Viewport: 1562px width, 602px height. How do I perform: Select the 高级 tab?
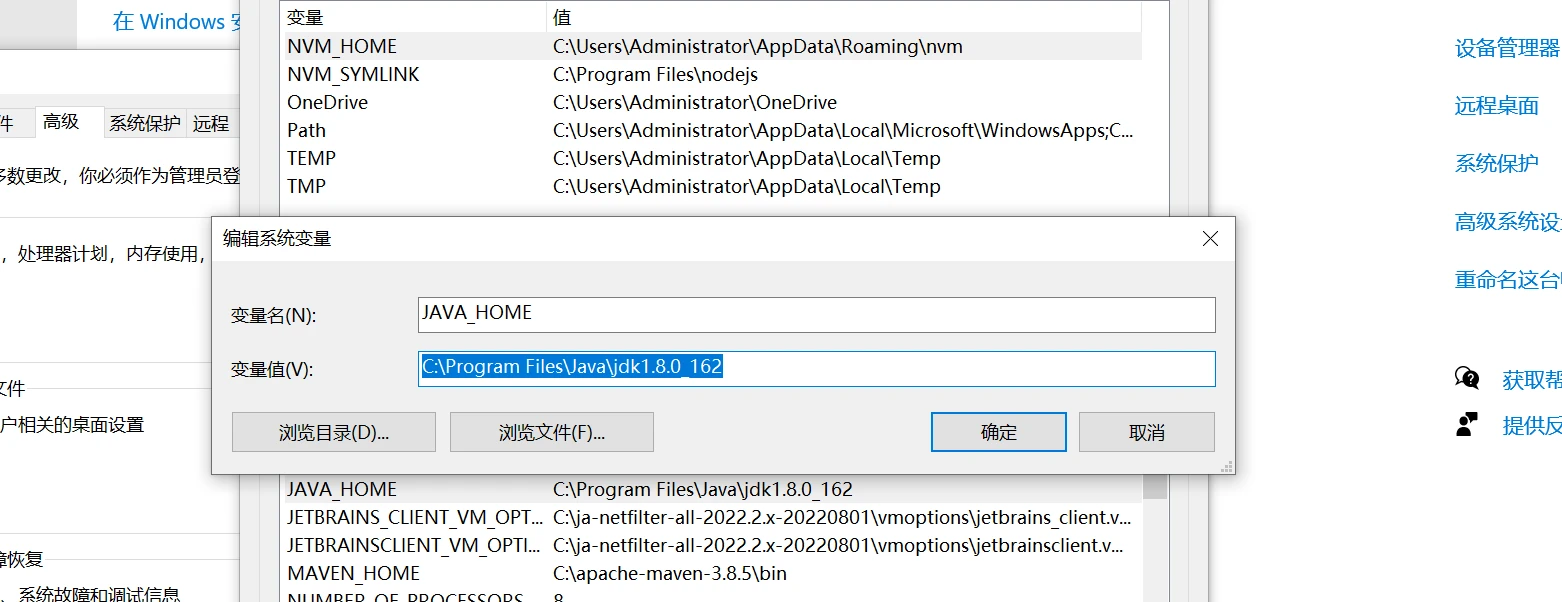61,122
